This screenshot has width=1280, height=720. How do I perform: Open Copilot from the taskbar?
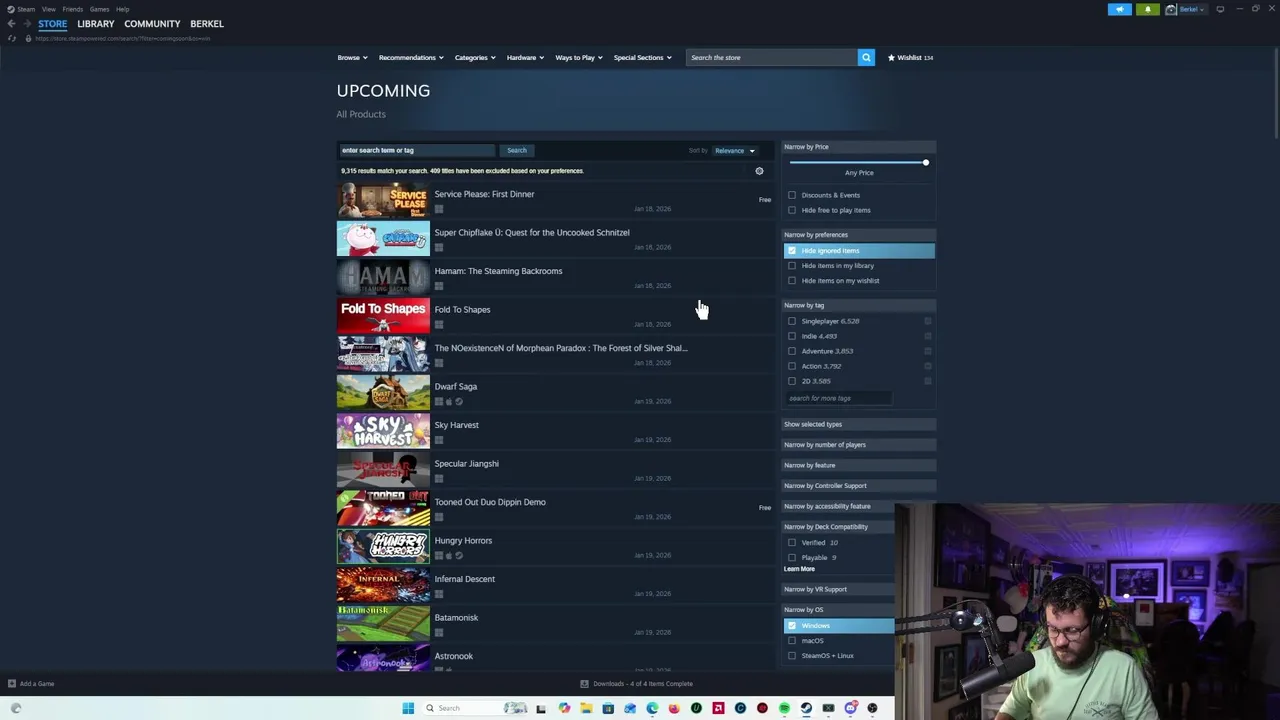pyautogui.click(x=564, y=708)
